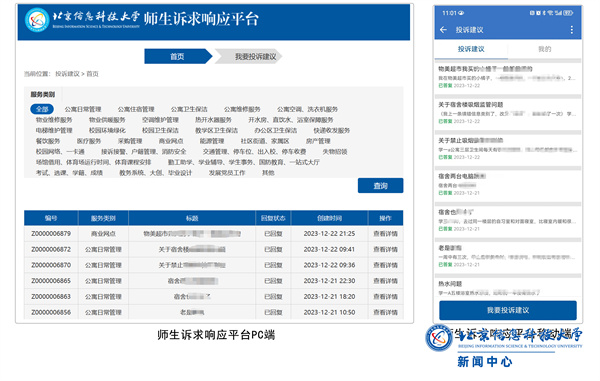This screenshot has height=381, width=600.
Task: Pick the 办公区卫生保洁 category
Action: click(276, 130)
